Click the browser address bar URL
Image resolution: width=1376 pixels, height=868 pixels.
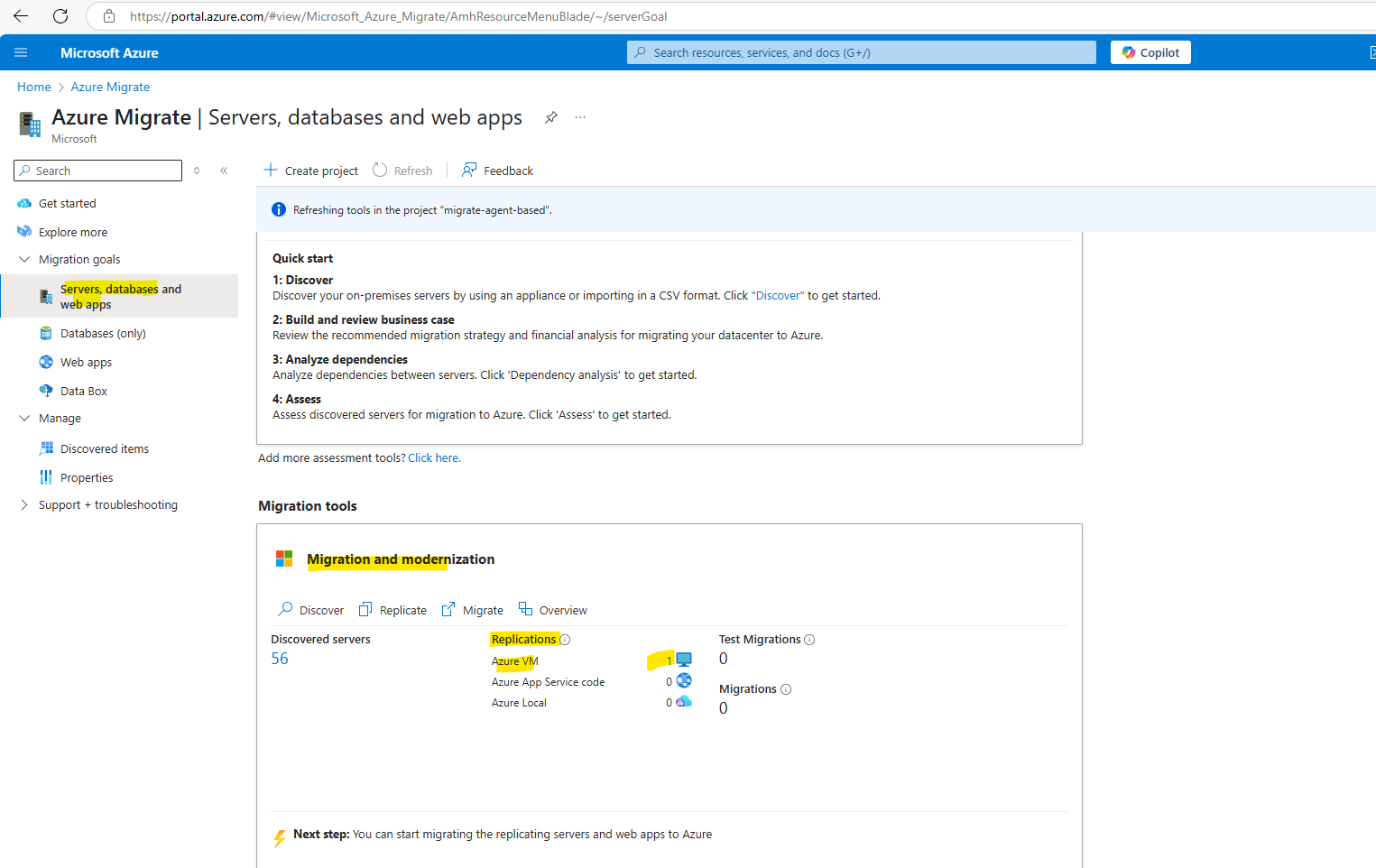point(399,16)
